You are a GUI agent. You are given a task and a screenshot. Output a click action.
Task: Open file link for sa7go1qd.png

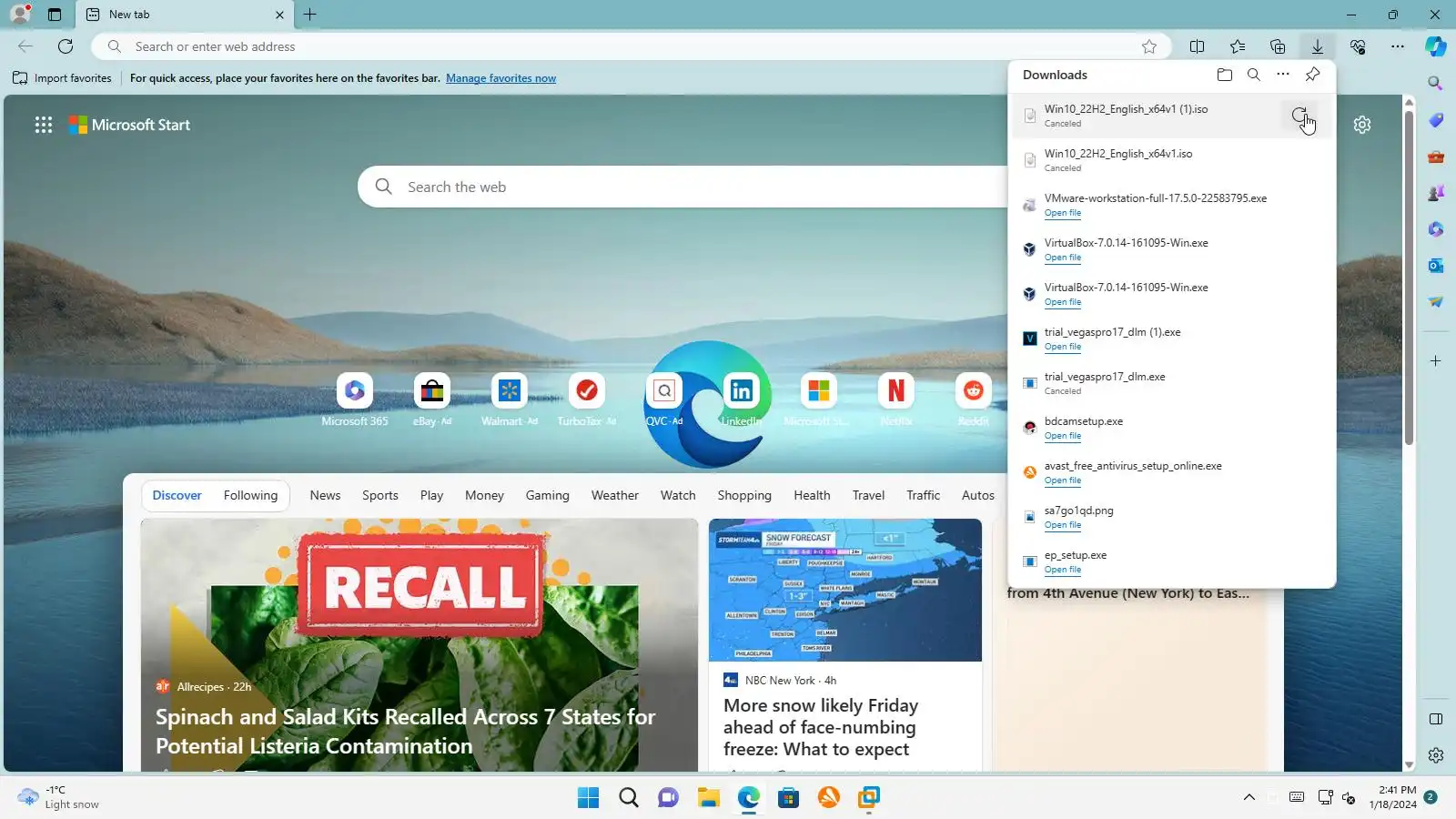tap(1063, 525)
